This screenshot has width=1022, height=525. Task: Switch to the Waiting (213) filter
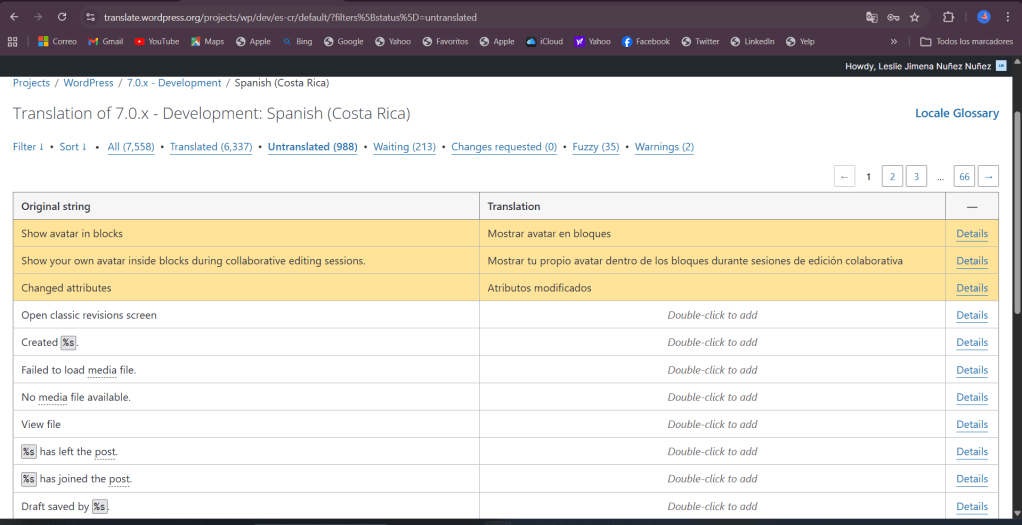coord(404,147)
